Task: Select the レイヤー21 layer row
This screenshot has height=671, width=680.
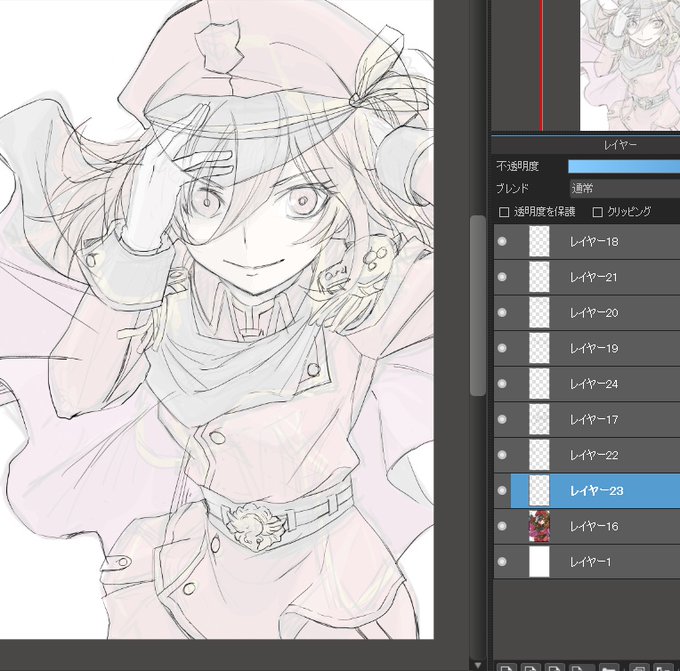Action: (587, 277)
